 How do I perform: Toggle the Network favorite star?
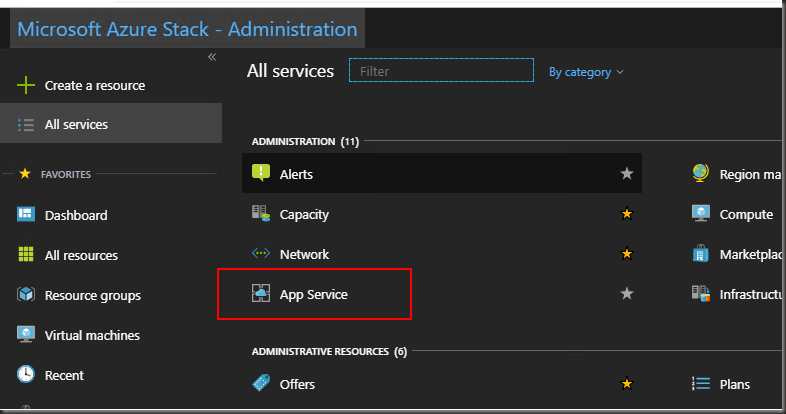627,254
